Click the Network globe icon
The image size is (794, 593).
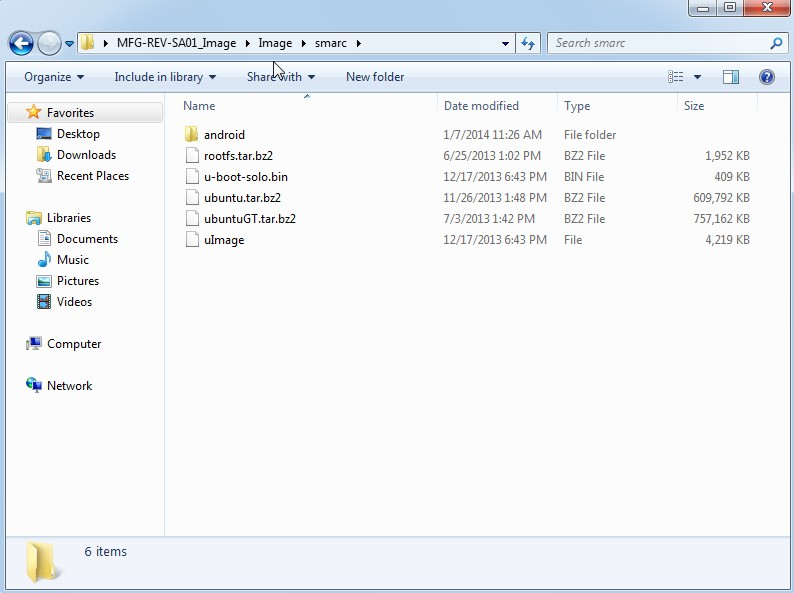tap(34, 385)
